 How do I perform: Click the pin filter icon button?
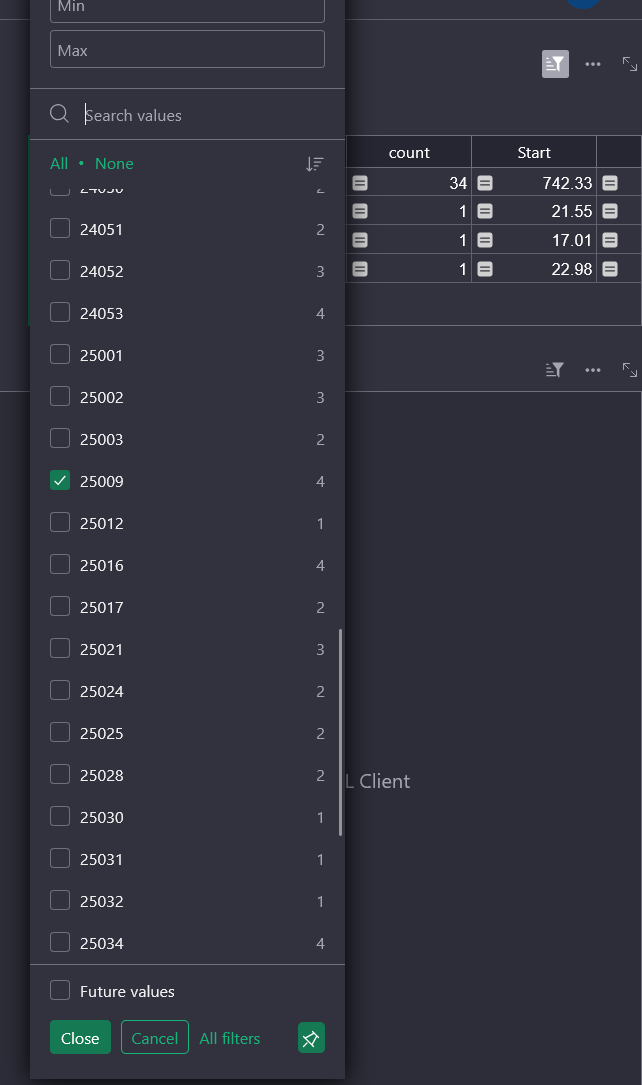click(311, 1038)
